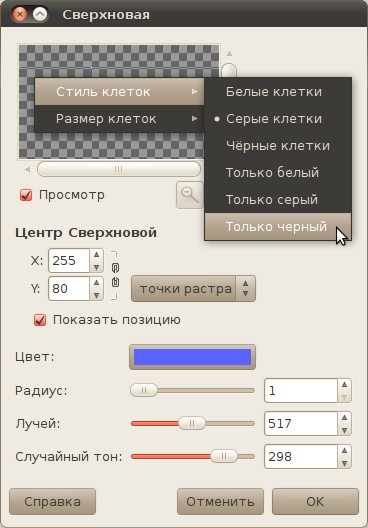
Task: Choose Белые клетки from submenu
Action: coord(278,92)
